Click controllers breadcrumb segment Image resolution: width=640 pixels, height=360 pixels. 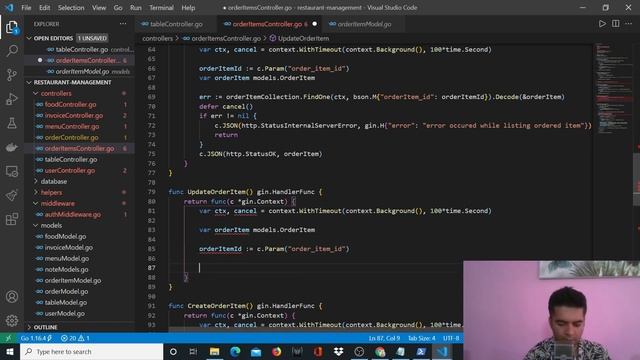(158, 38)
